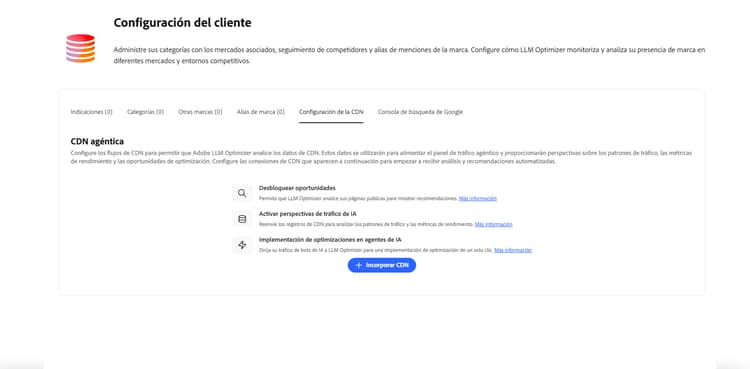Image resolution: width=750 pixels, height=369 pixels.
Task: Open the Indicaciones (0) tab
Action: pos(91,112)
